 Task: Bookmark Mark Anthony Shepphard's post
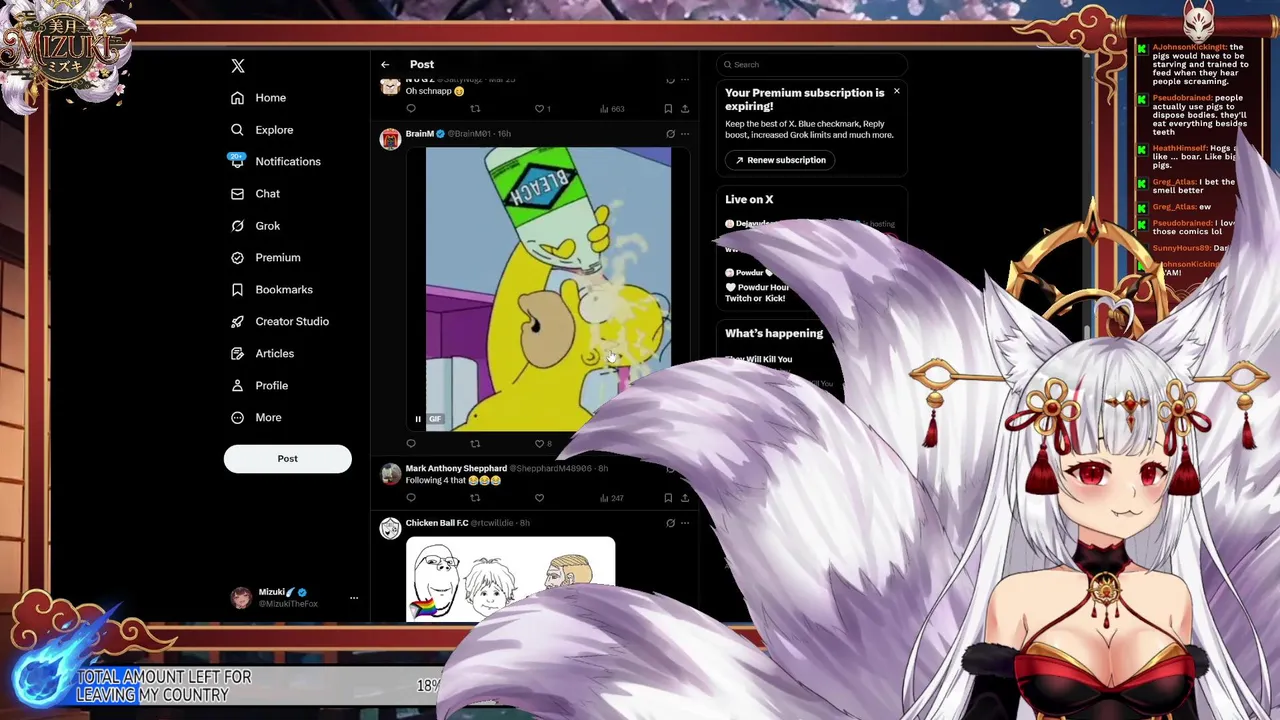(668, 498)
